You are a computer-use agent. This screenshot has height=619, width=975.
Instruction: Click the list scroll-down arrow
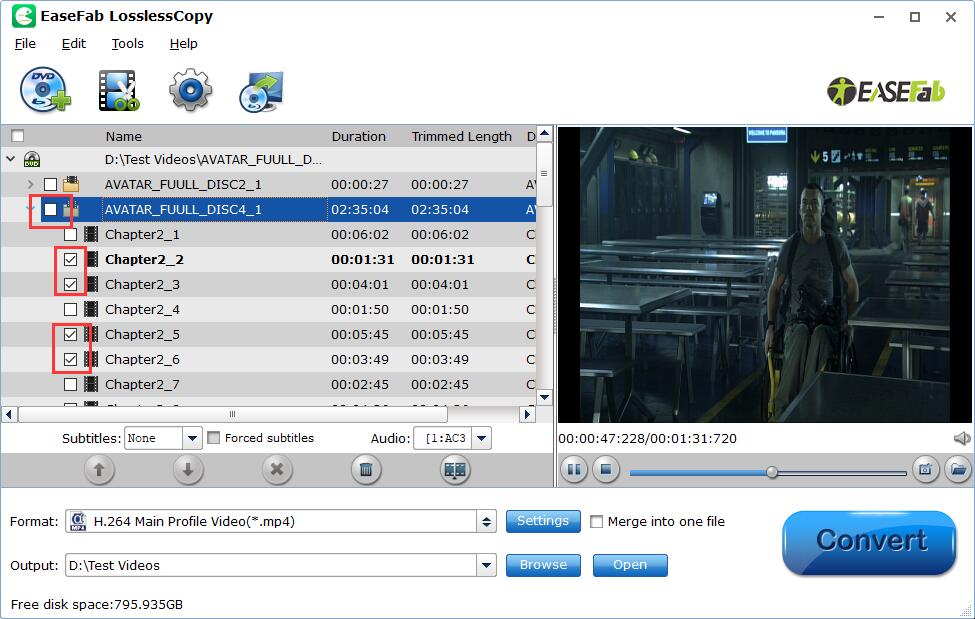coord(545,397)
